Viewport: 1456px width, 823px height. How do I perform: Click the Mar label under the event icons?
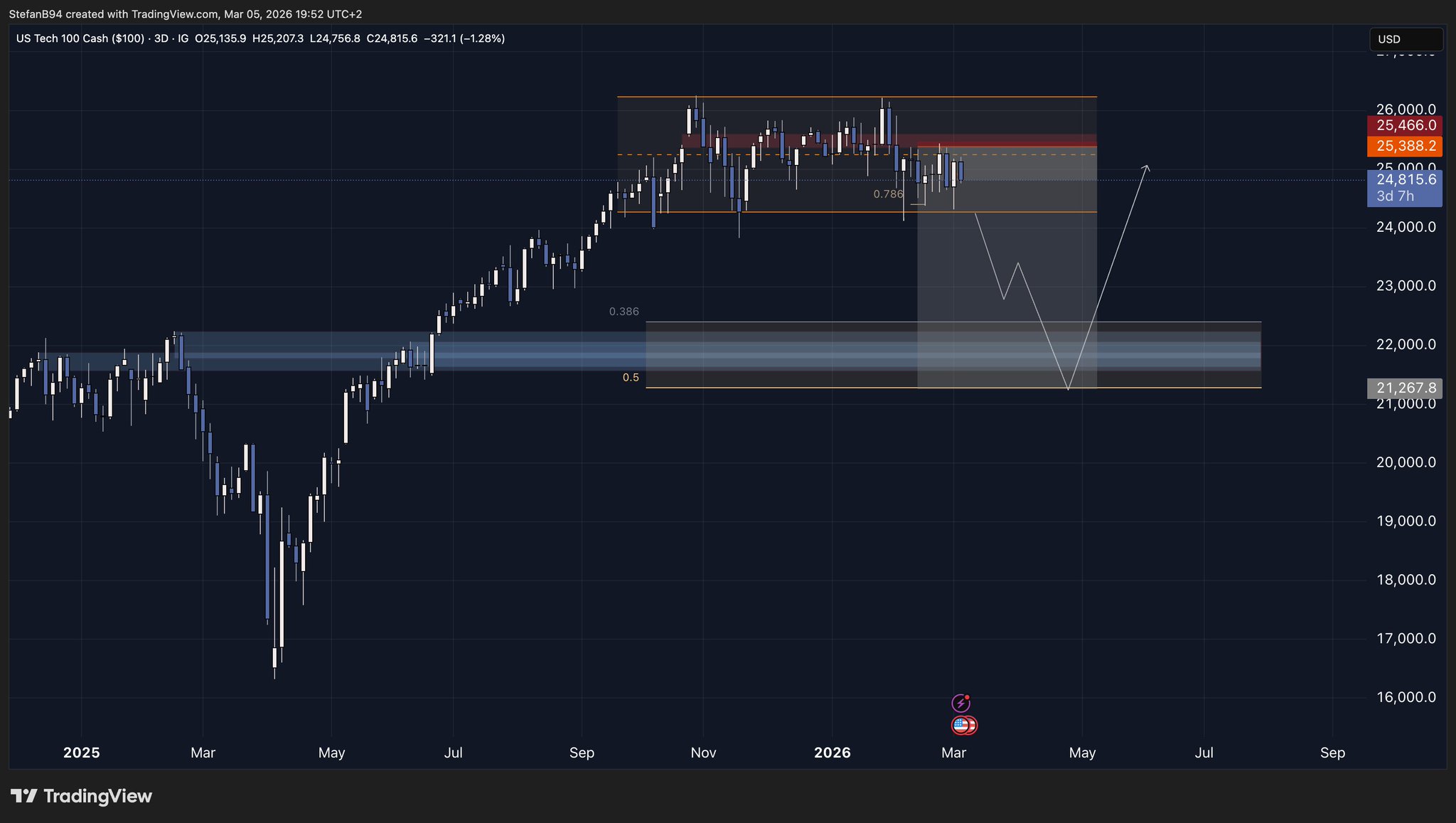pos(953,753)
